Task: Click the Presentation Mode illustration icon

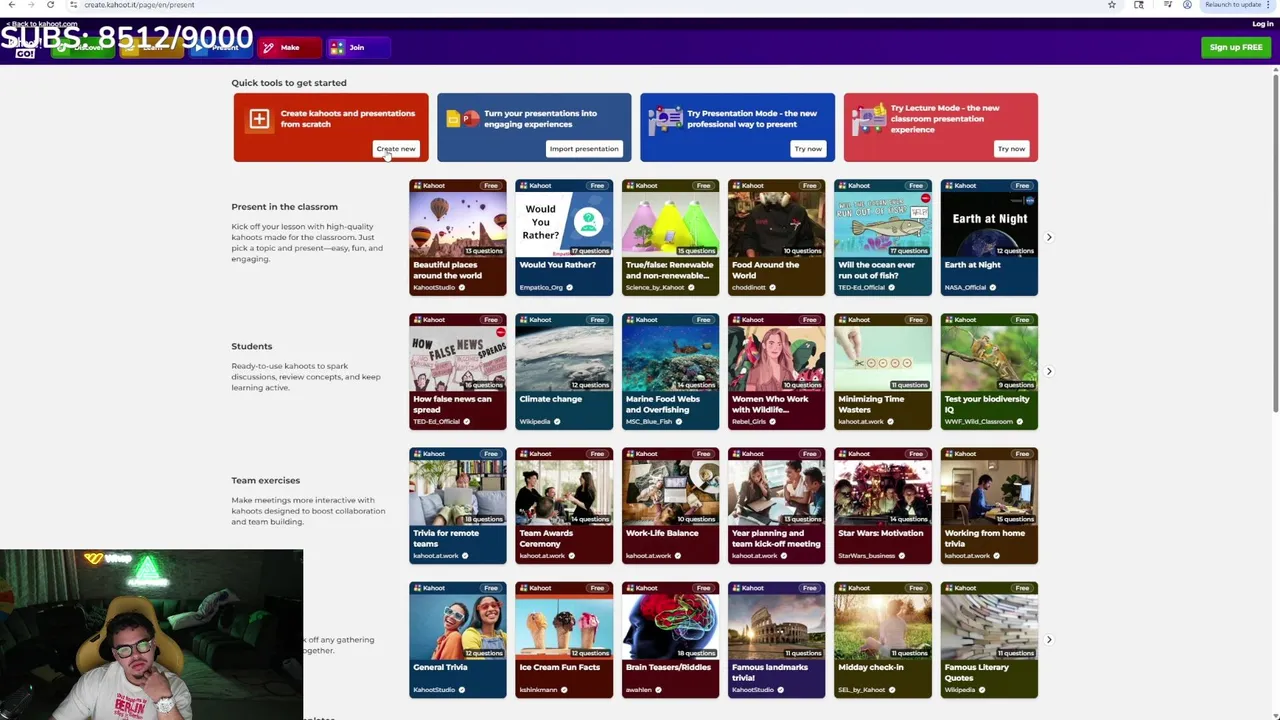Action: coord(665,119)
